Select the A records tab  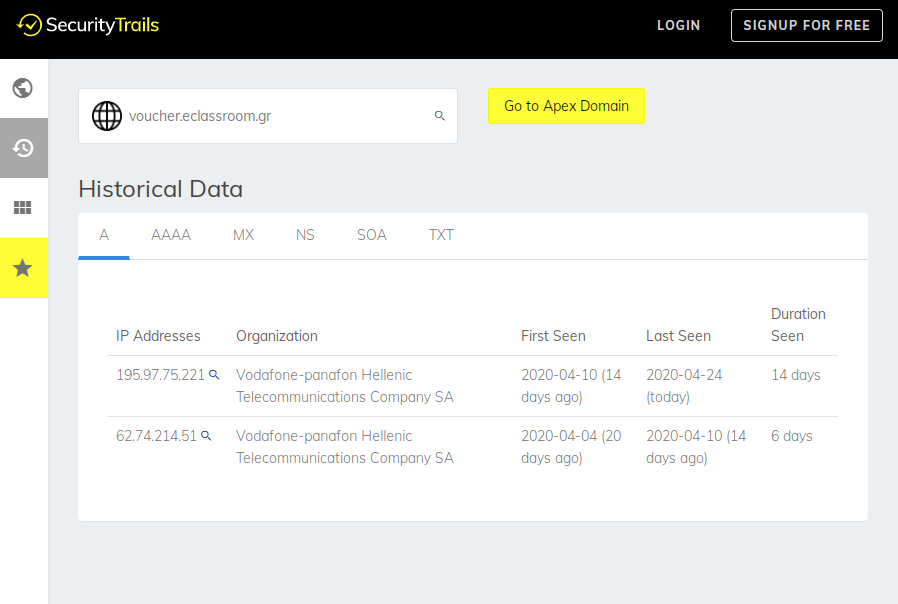(x=104, y=235)
